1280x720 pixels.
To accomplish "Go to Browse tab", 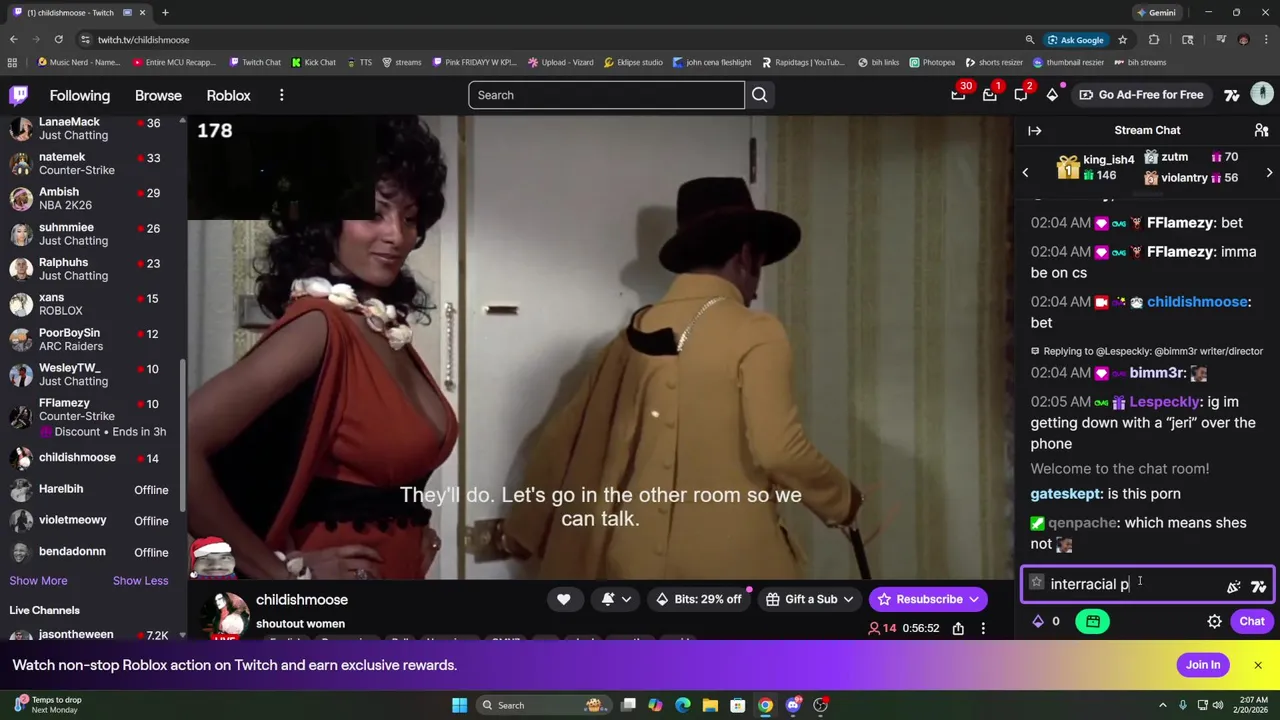I will pyautogui.click(x=158, y=95).
